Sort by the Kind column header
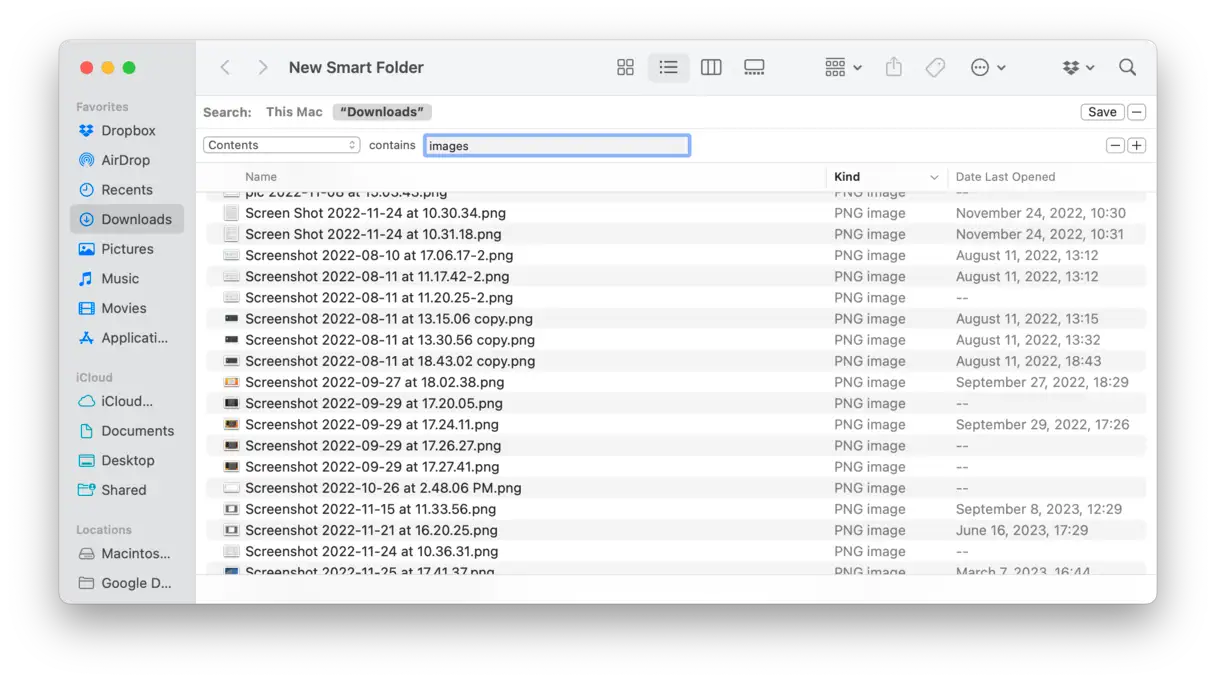 point(847,177)
